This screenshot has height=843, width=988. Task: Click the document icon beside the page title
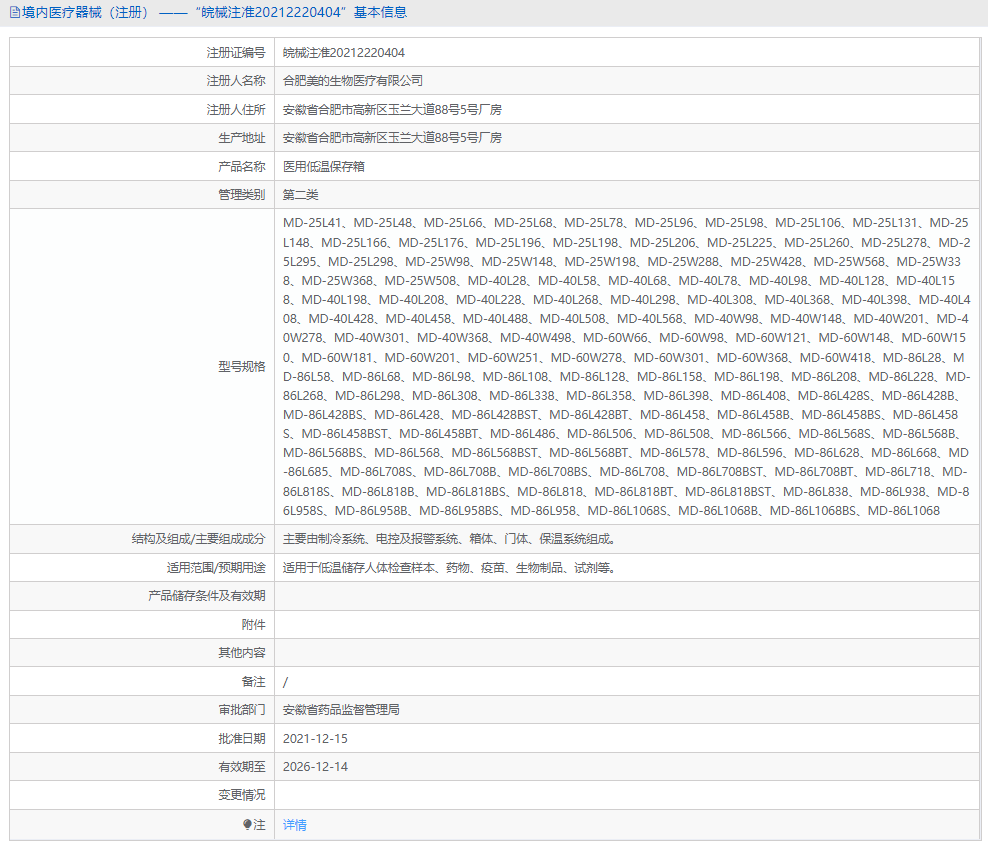(x=16, y=13)
